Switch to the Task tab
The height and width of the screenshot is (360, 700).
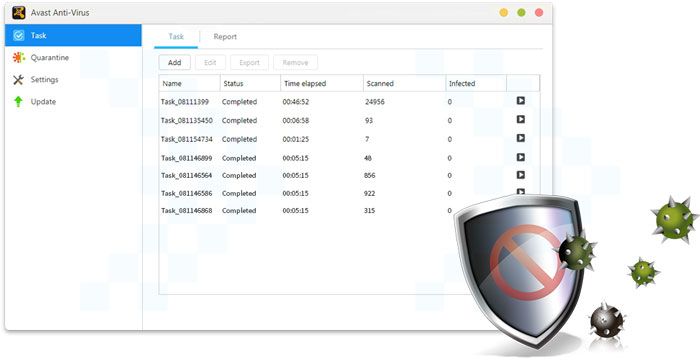[x=176, y=37]
